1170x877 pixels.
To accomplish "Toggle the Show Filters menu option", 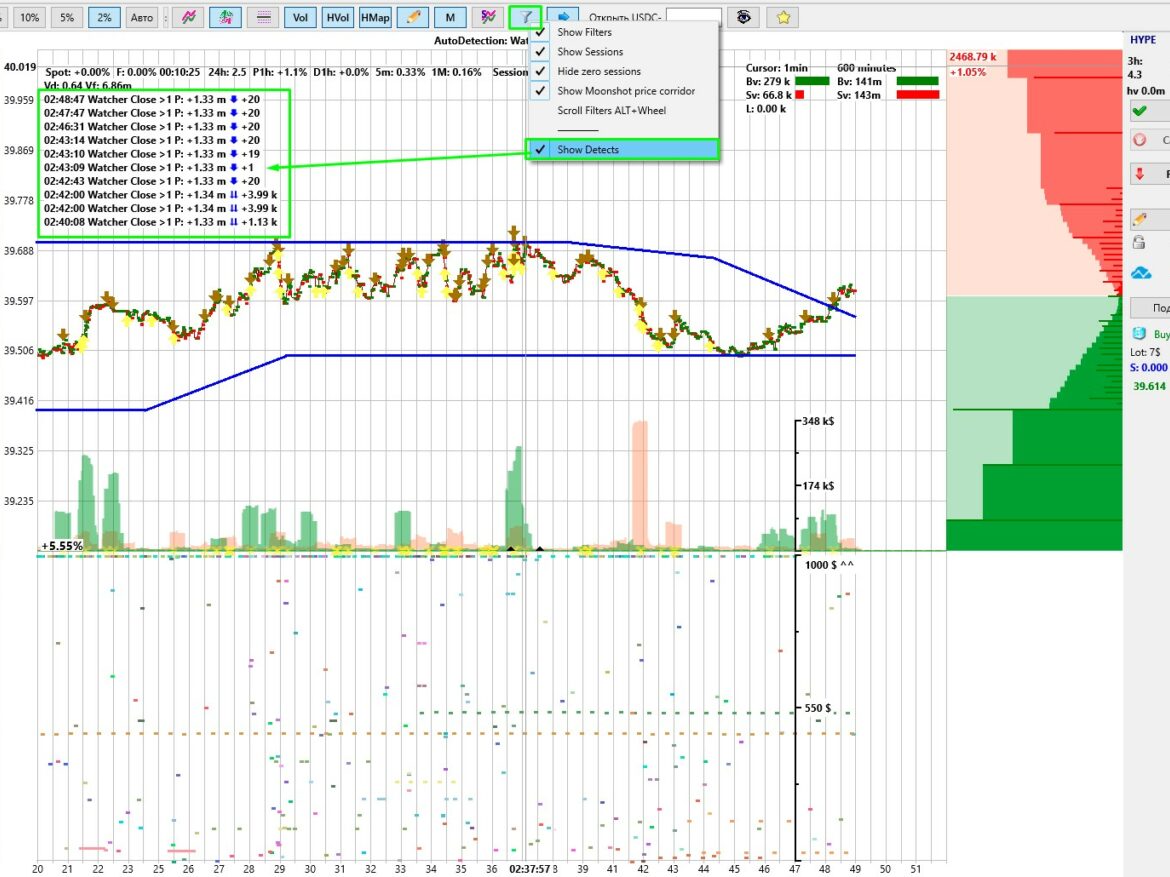I will click(x=584, y=33).
